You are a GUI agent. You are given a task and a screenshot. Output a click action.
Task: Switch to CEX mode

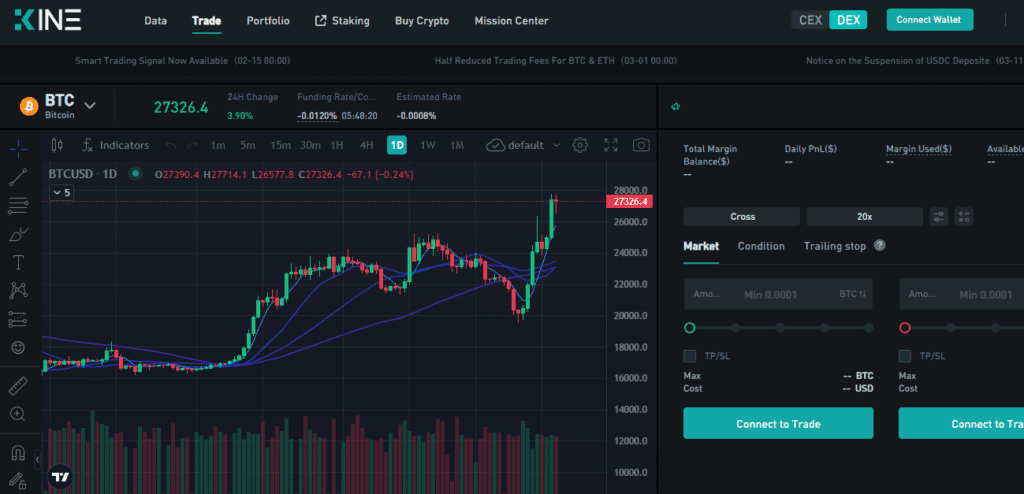tap(810, 20)
